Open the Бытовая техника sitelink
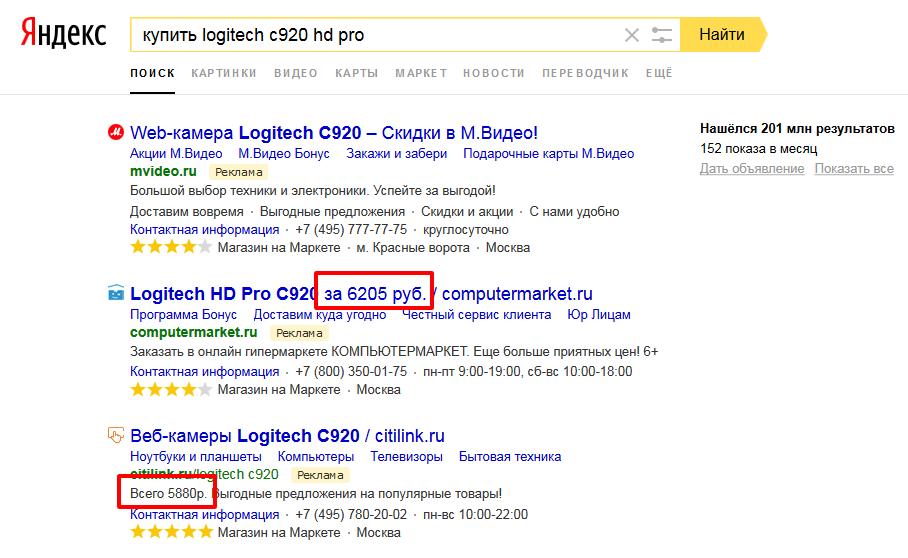The width and height of the screenshot is (908, 558). [x=510, y=457]
